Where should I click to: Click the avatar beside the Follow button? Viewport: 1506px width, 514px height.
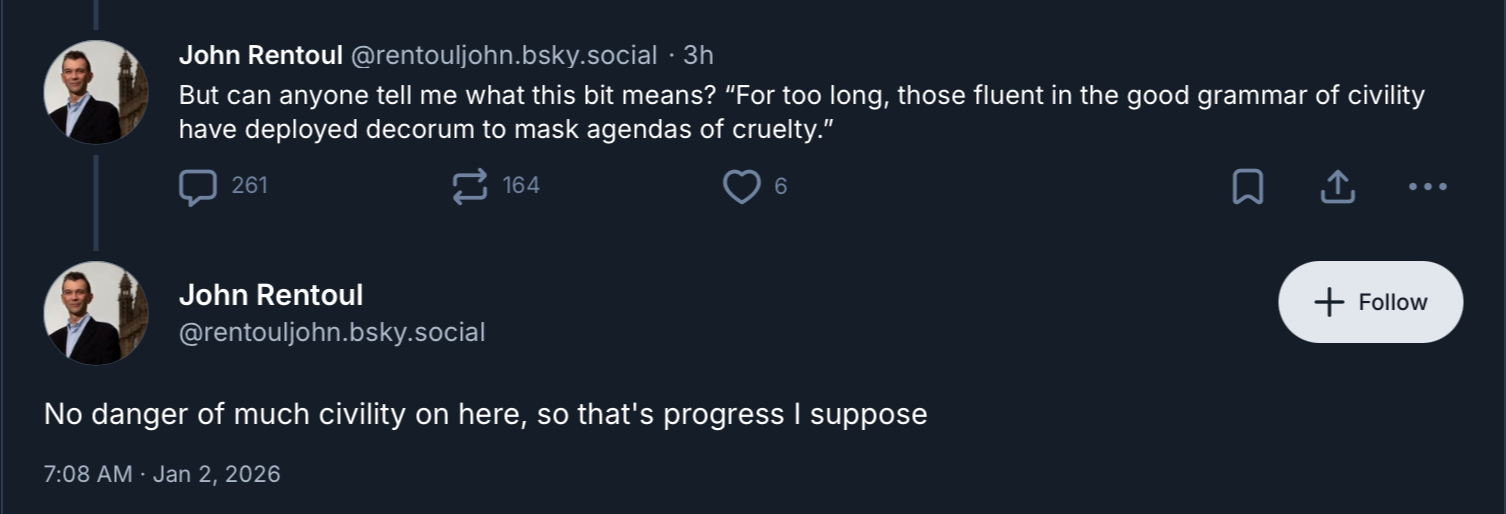pos(96,313)
